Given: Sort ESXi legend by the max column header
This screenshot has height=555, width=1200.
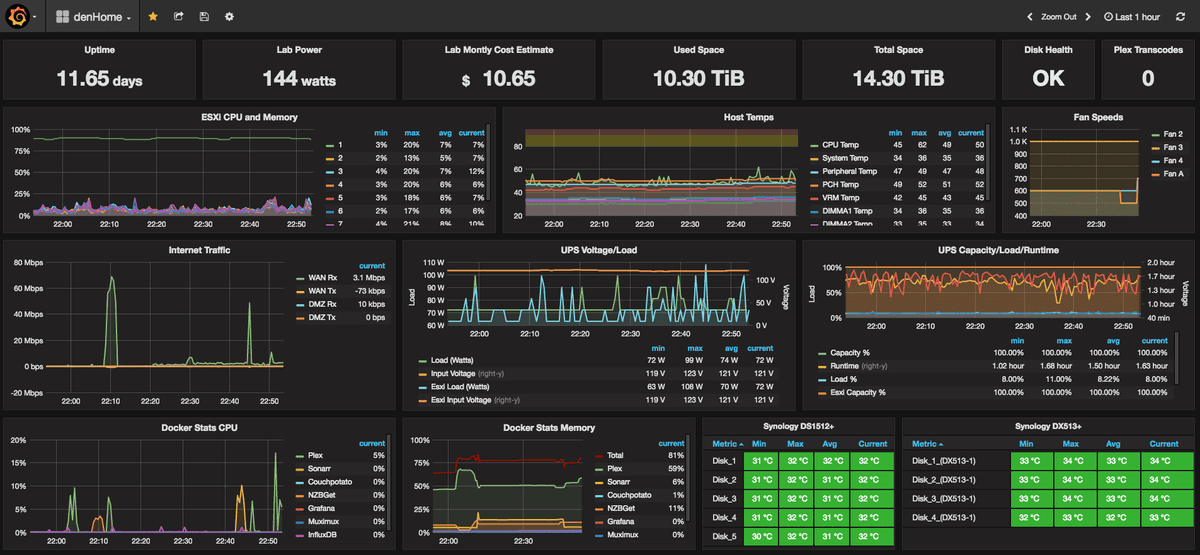Looking at the screenshot, I should [x=411, y=132].
